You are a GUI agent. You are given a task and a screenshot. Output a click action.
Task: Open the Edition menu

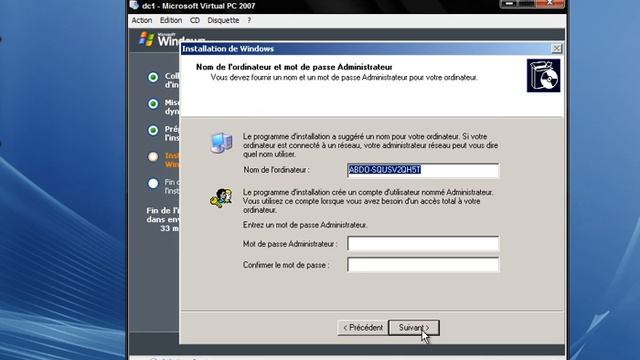tap(171, 20)
